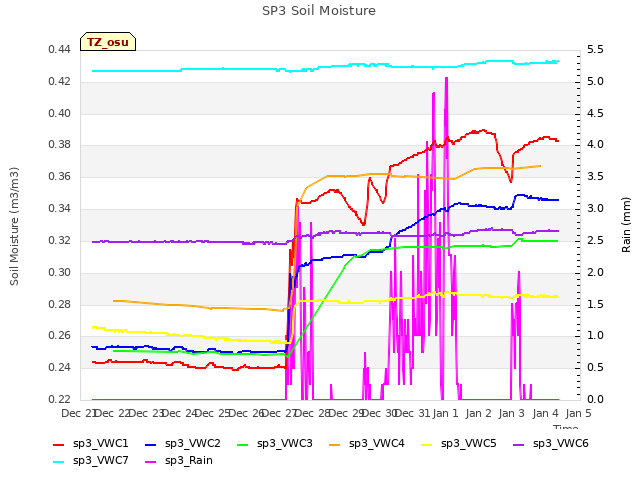The image size is (640, 480).
Task: Click the 2.5 rain axis tick label
Action: [x=595, y=240]
